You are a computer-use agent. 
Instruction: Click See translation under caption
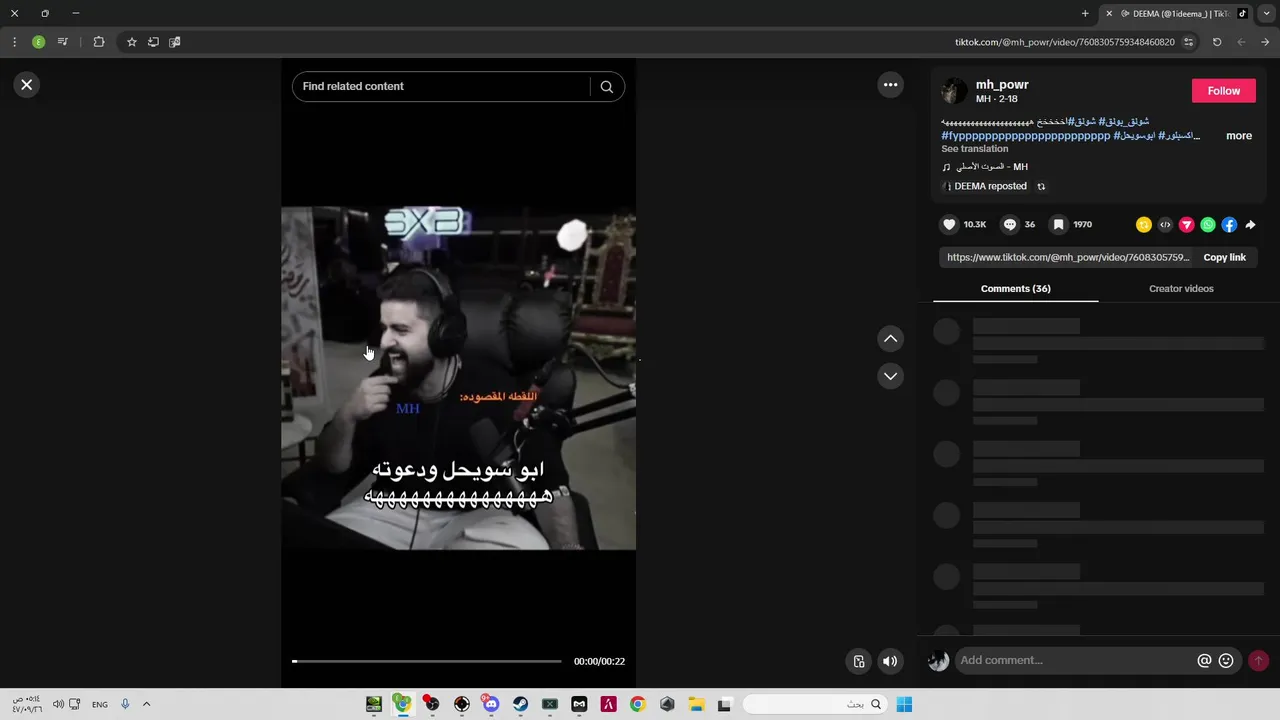pos(974,149)
